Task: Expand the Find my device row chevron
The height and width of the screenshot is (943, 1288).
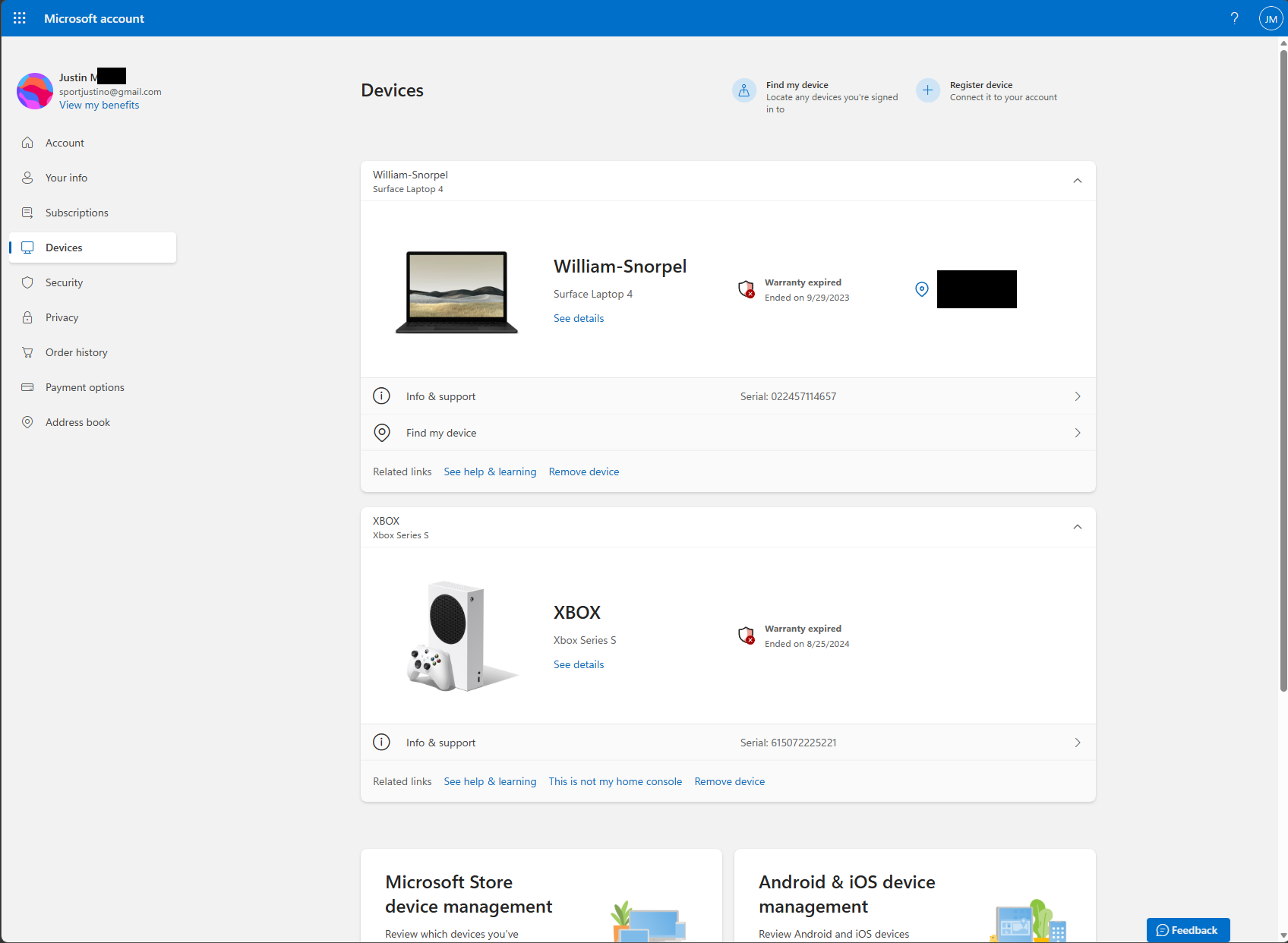Action: 1078,433
